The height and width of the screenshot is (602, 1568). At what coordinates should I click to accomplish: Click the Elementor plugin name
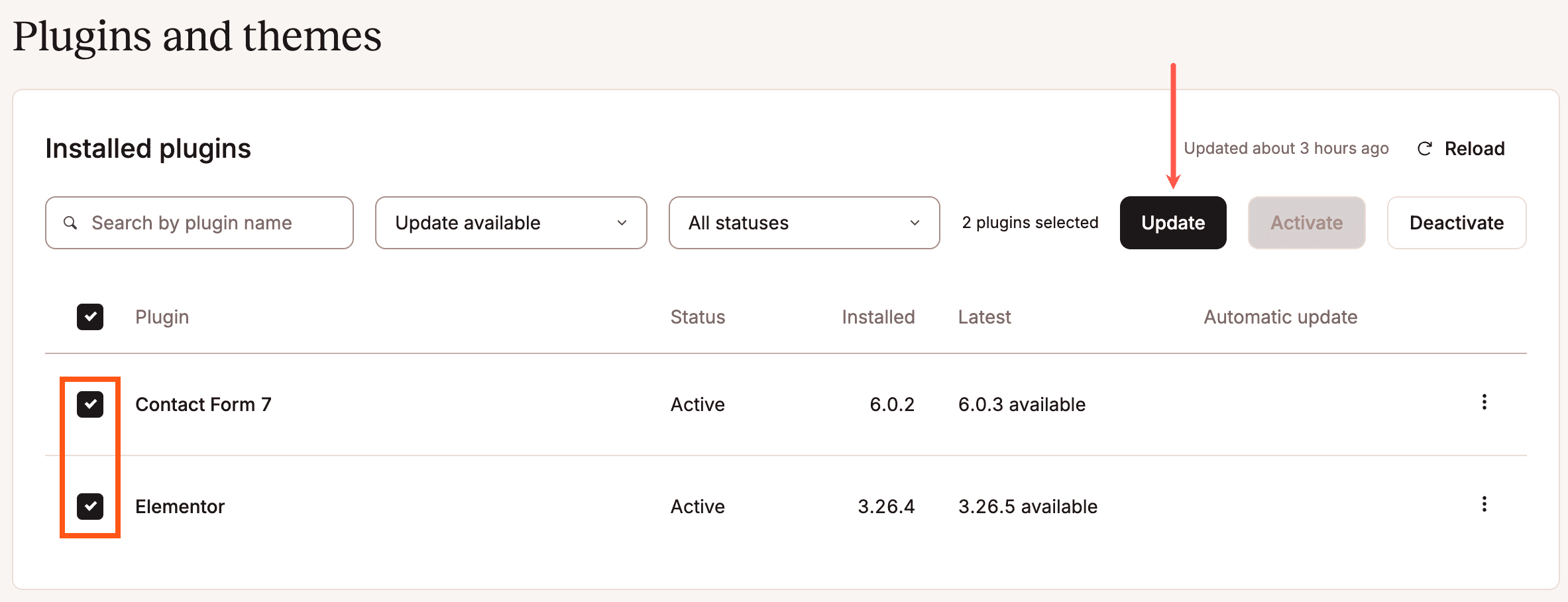180,507
